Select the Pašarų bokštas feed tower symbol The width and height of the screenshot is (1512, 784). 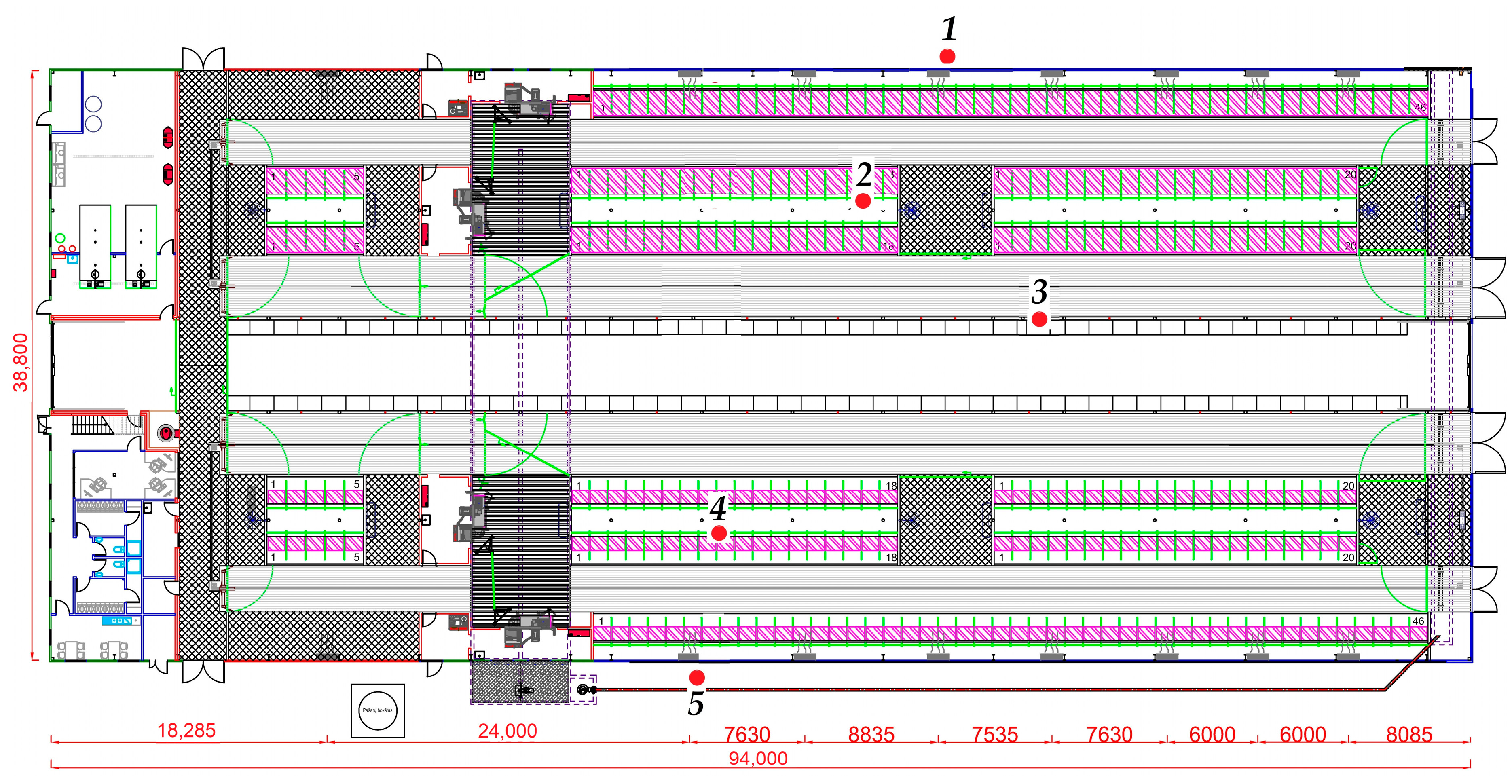coord(379,711)
